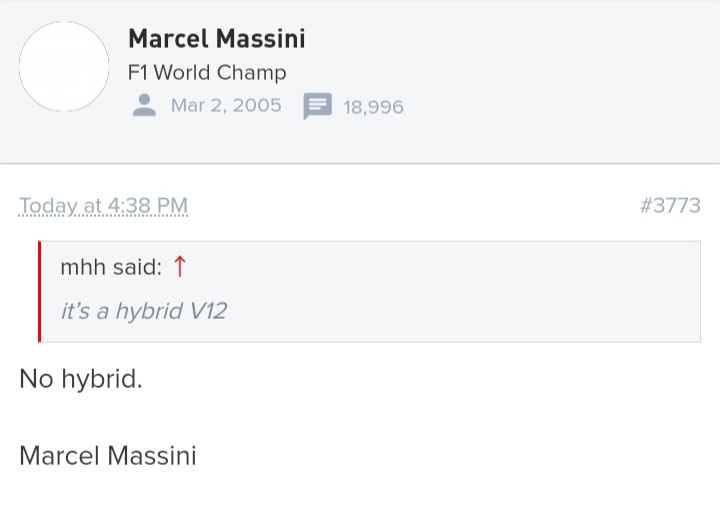Select the Mar 2, 2005 join date
The height and width of the screenshot is (514, 720).
pos(226,106)
